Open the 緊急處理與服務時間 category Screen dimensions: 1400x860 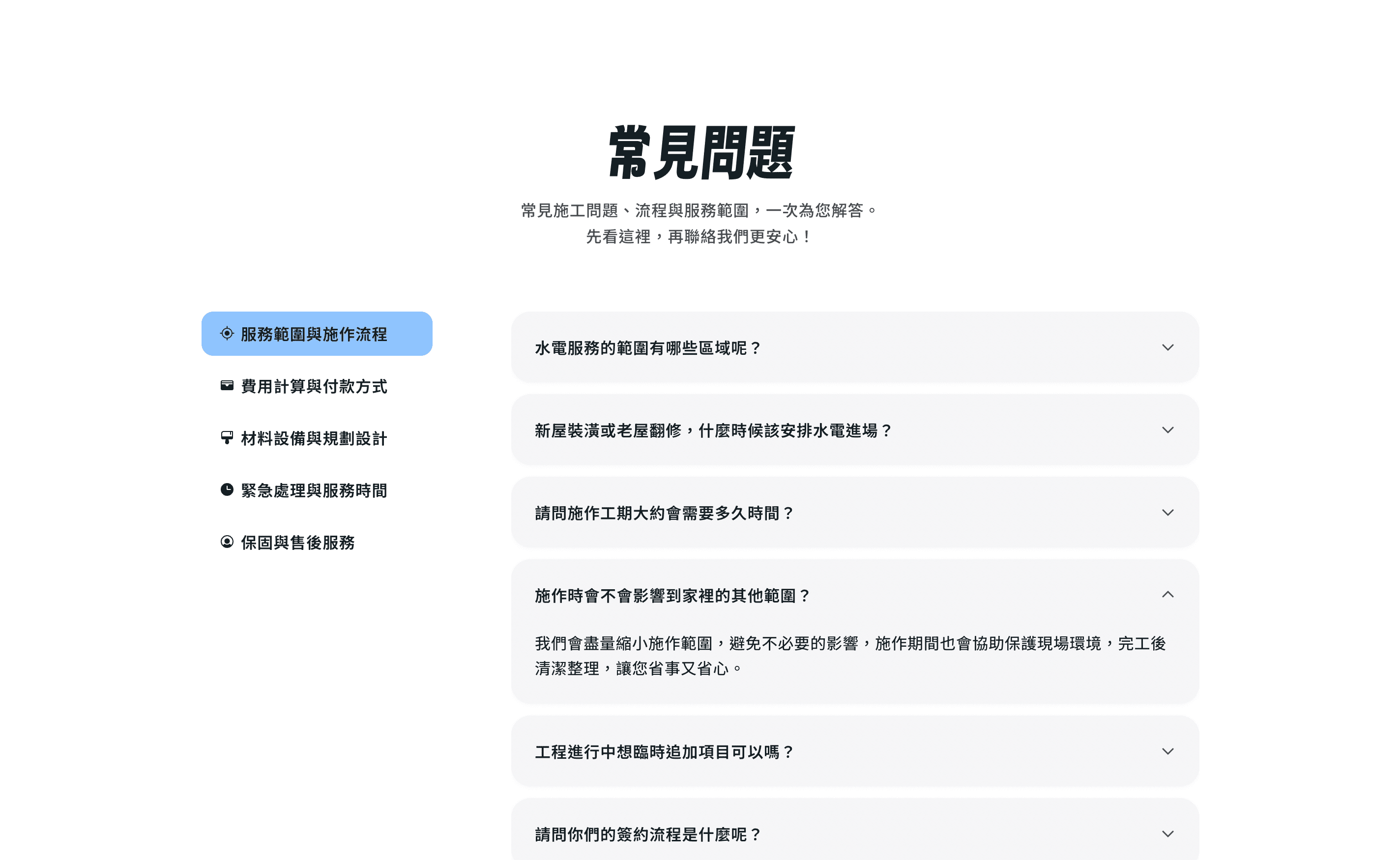click(x=314, y=490)
